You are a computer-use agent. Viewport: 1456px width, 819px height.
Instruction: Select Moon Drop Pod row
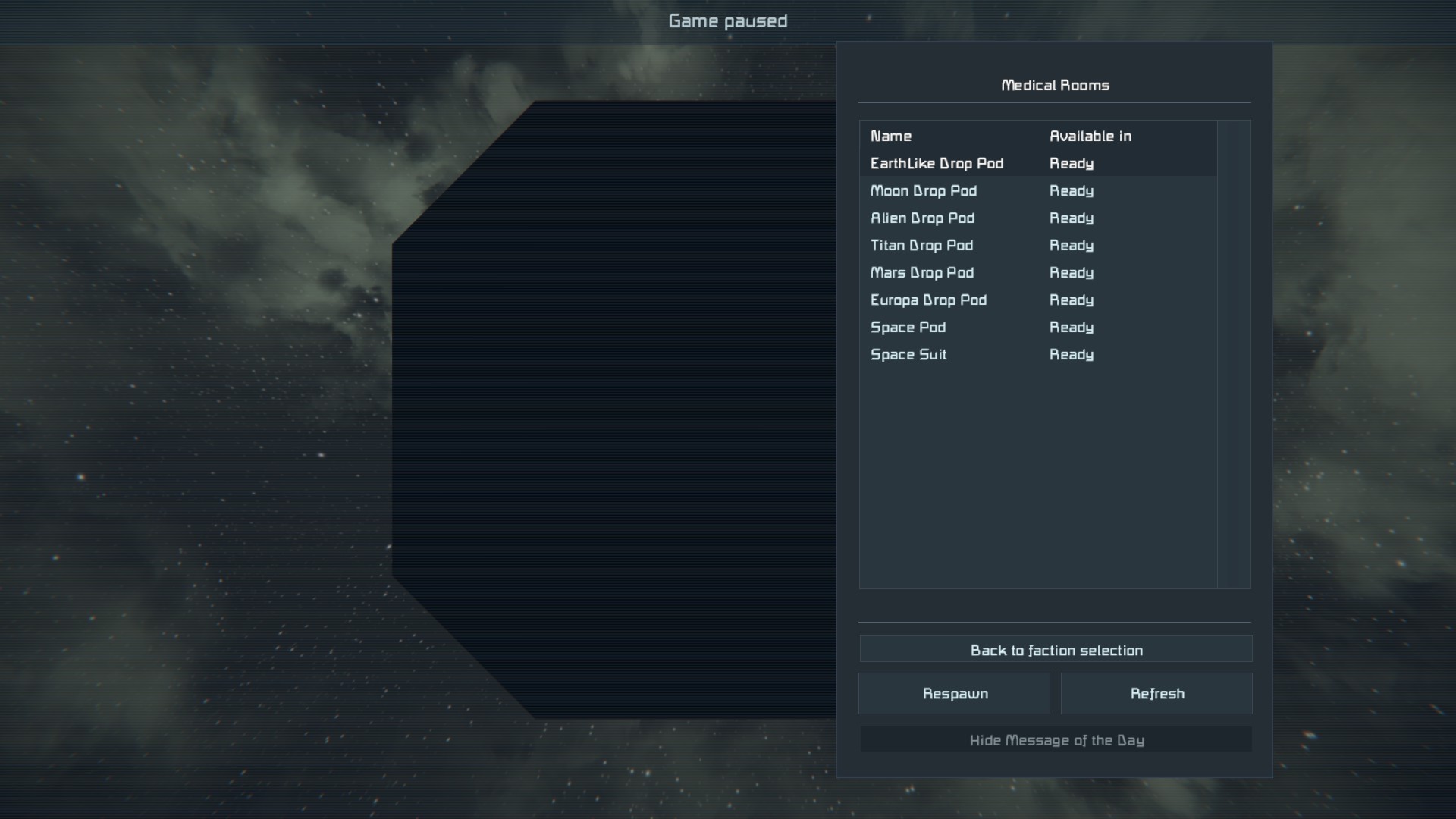[923, 191]
